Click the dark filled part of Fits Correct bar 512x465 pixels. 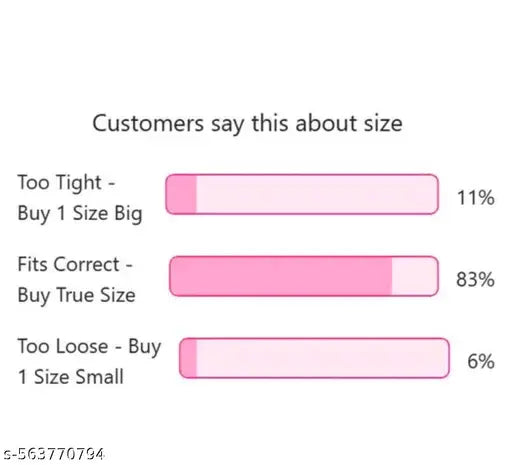point(281,276)
